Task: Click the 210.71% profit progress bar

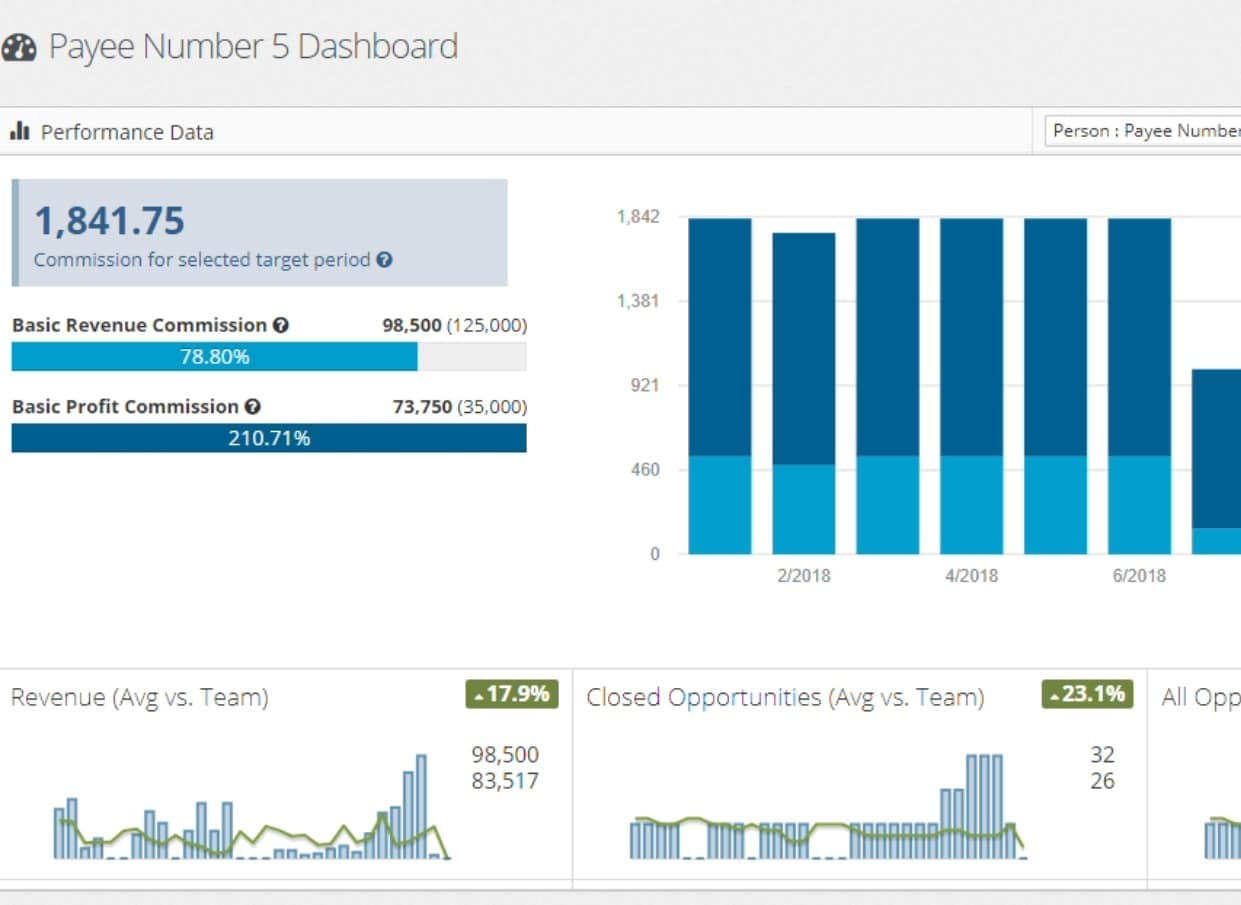Action: click(268, 438)
